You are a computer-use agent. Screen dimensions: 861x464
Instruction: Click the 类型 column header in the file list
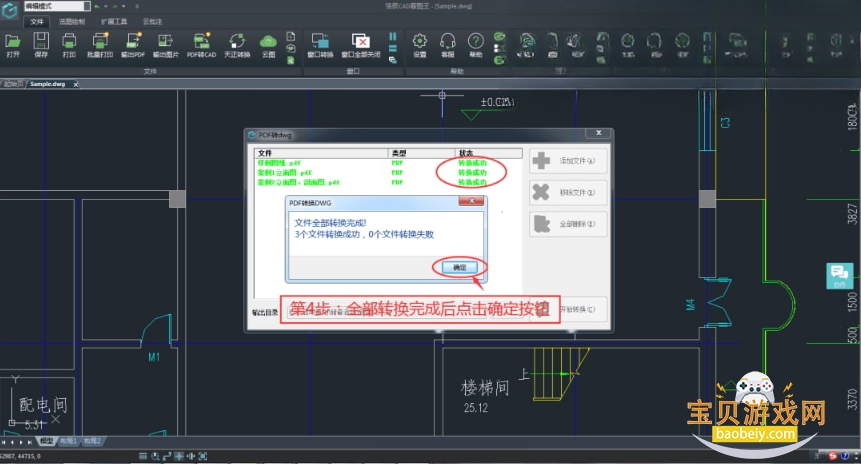coord(421,153)
